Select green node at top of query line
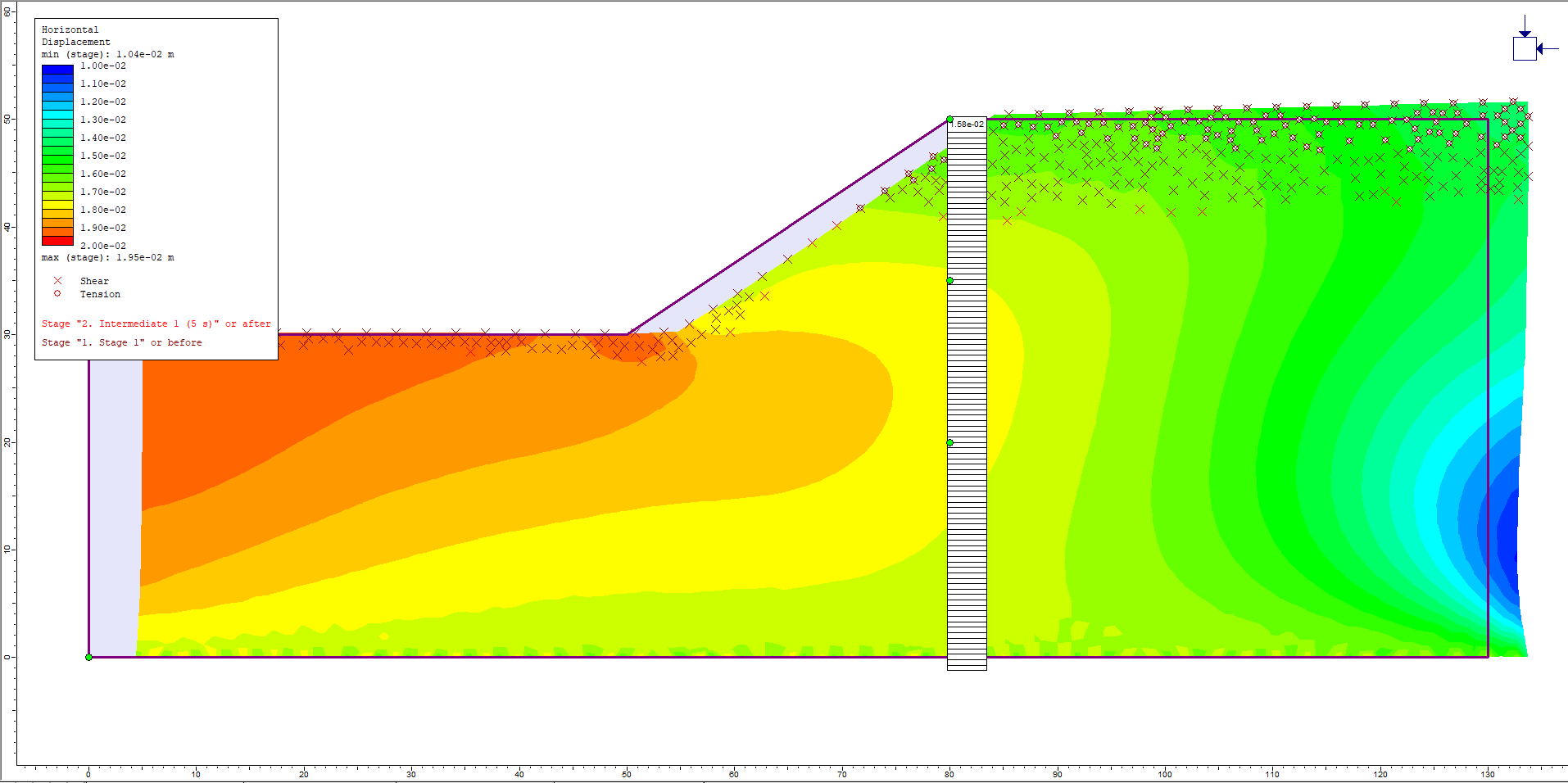The width and height of the screenshot is (1568, 783). tap(949, 120)
